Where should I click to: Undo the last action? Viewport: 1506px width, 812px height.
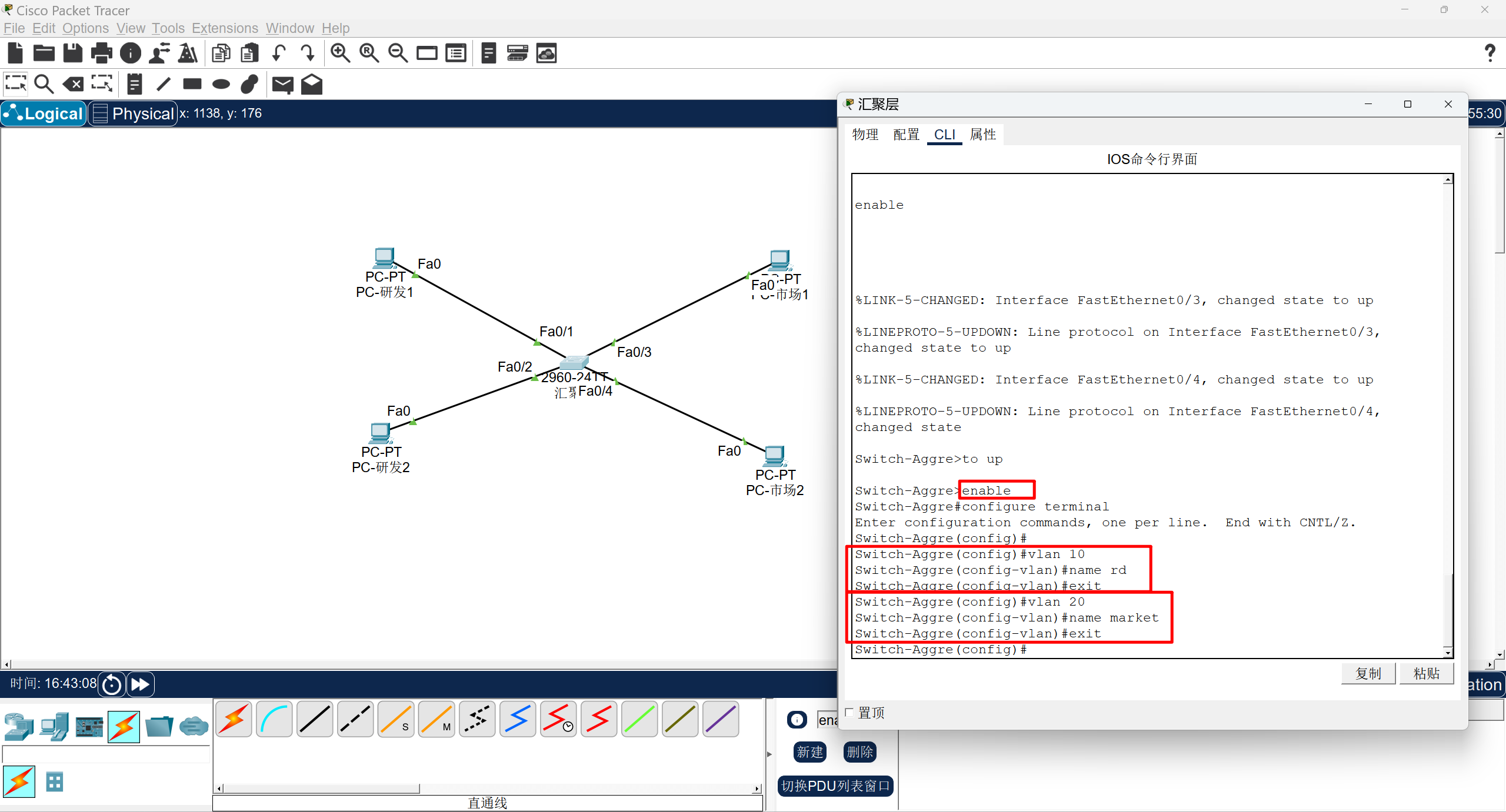pos(279,54)
